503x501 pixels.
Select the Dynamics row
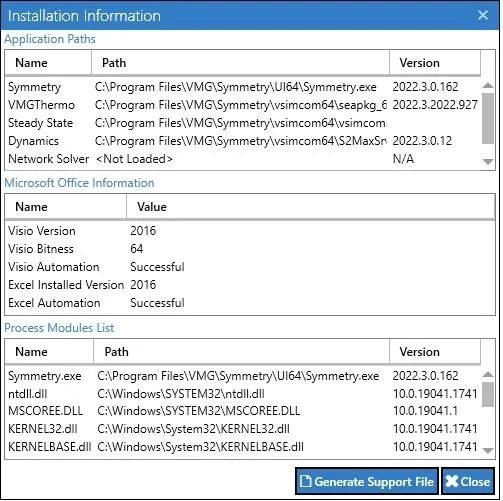pos(243,141)
